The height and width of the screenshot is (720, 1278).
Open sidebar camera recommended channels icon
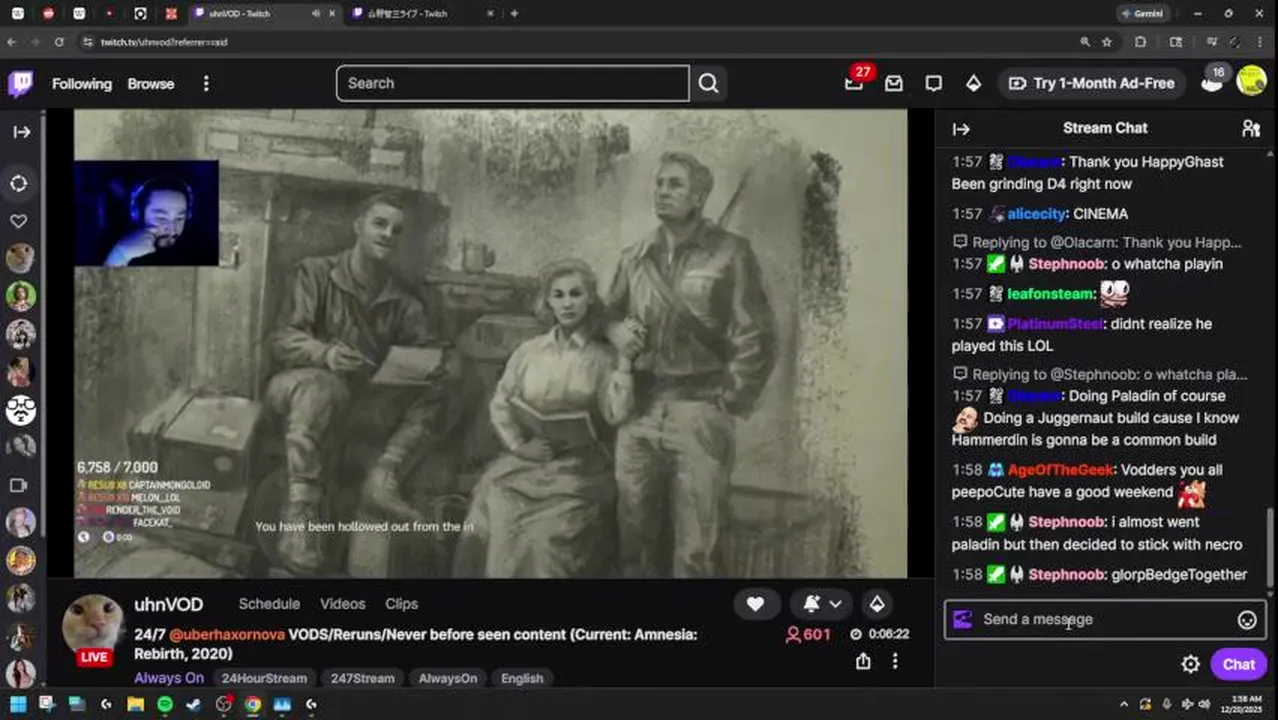point(19,485)
